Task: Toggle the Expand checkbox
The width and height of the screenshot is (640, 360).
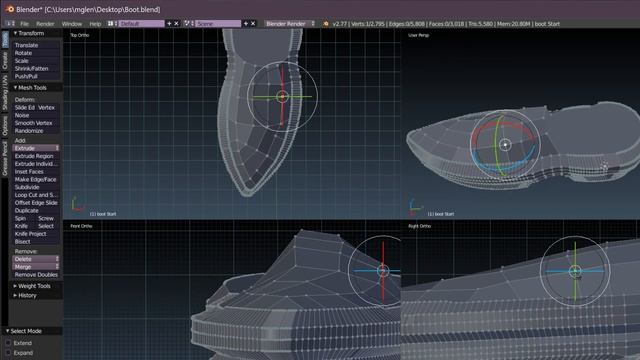Action: (8, 353)
